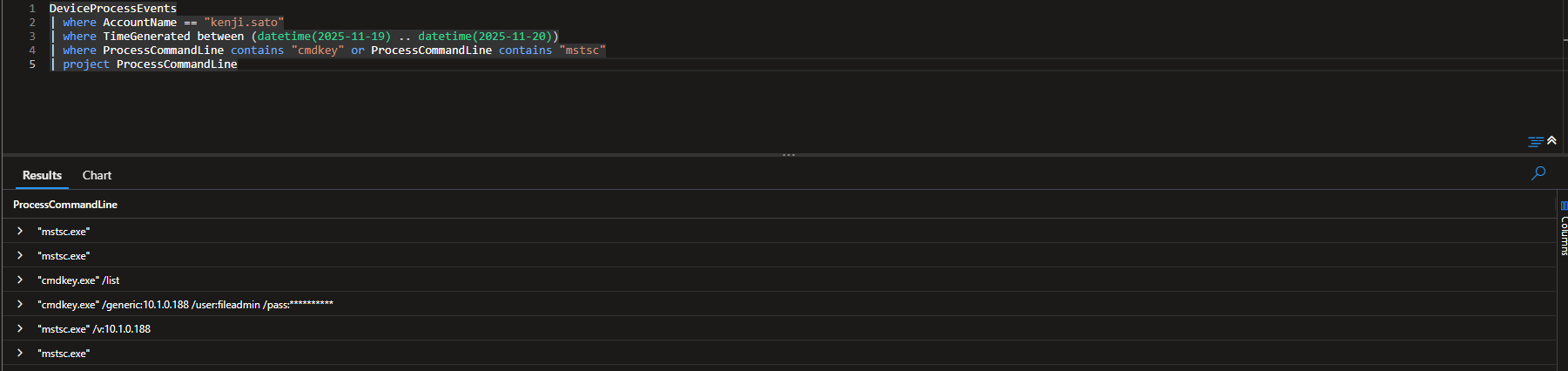Image resolution: width=1568 pixels, height=371 pixels.
Task: Collapse the query editor with double chevron
Action: pyautogui.click(x=1551, y=140)
